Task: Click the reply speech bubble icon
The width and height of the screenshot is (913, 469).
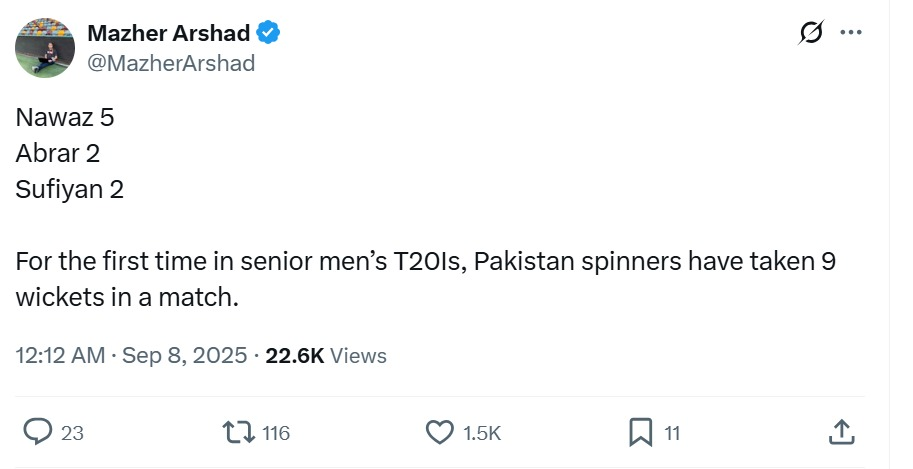Action: pyautogui.click(x=38, y=432)
